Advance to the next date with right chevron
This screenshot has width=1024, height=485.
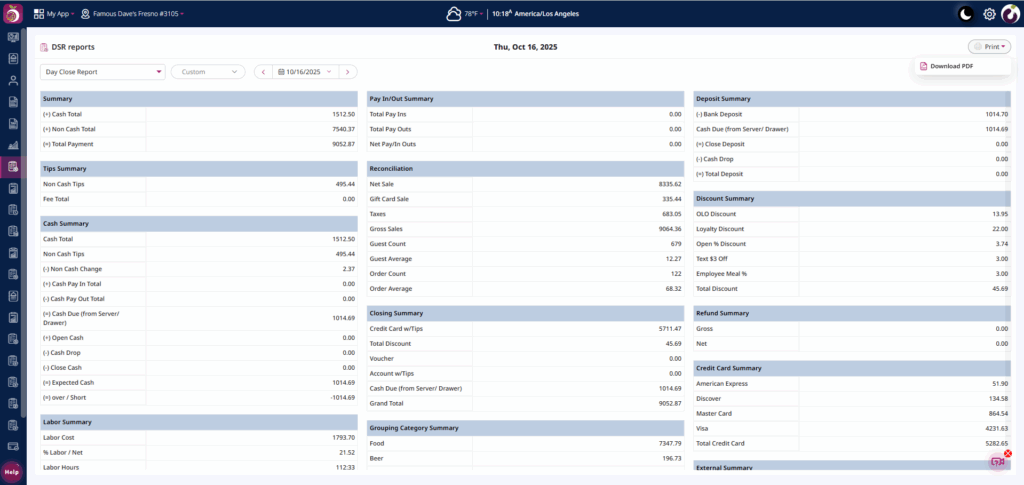348,72
